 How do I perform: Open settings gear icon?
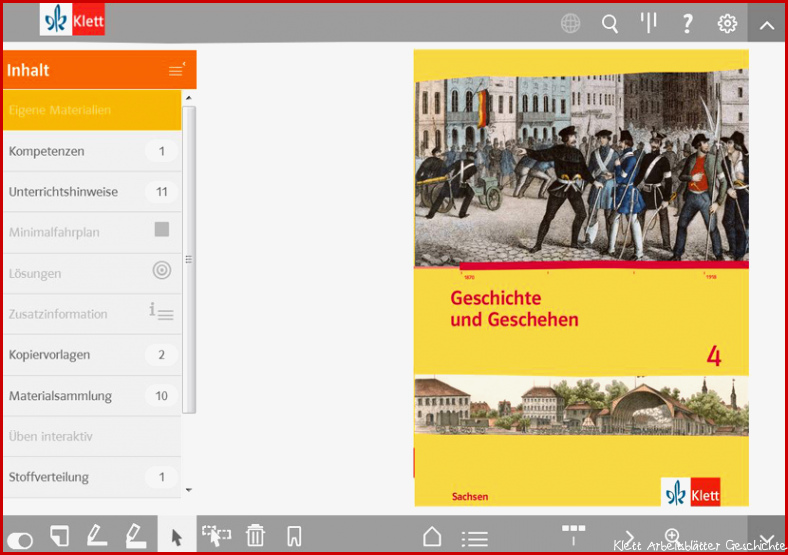[x=727, y=23]
